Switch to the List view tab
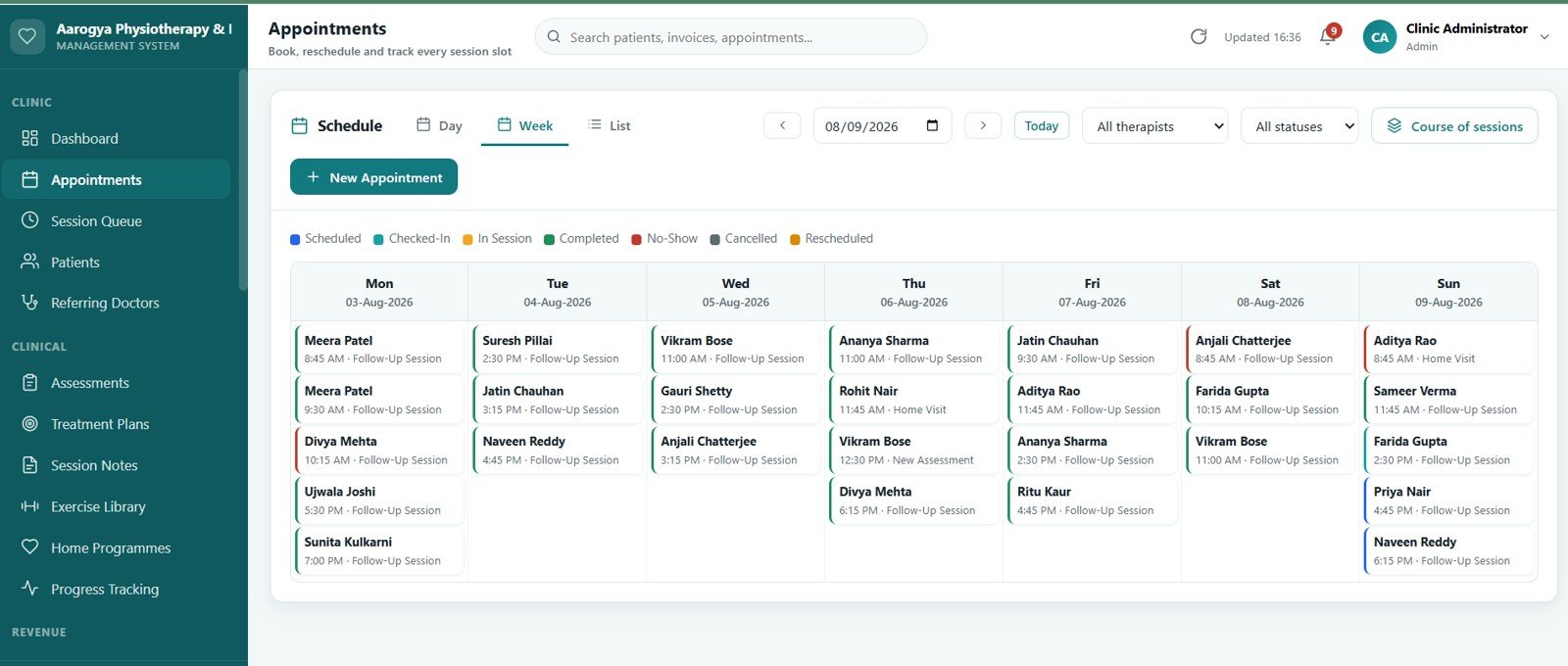Screen dimensions: 1568x666 (609, 125)
